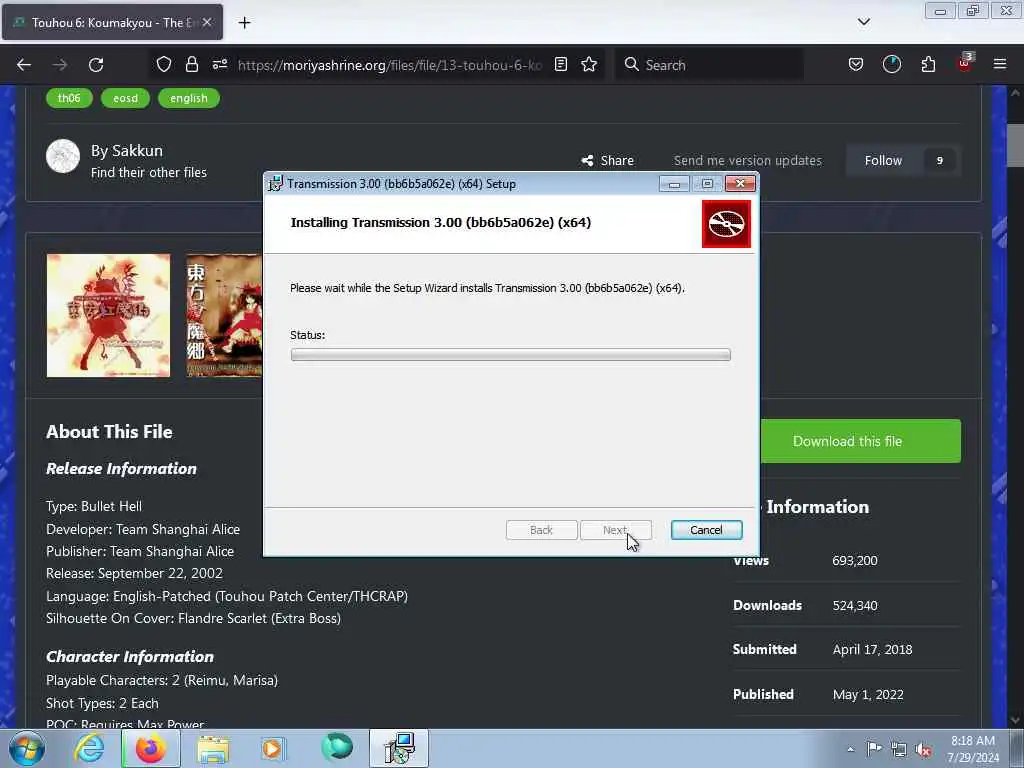Click downloads value 524,340
Image resolution: width=1024 pixels, height=768 pixels.
click(x=855, y=605)
